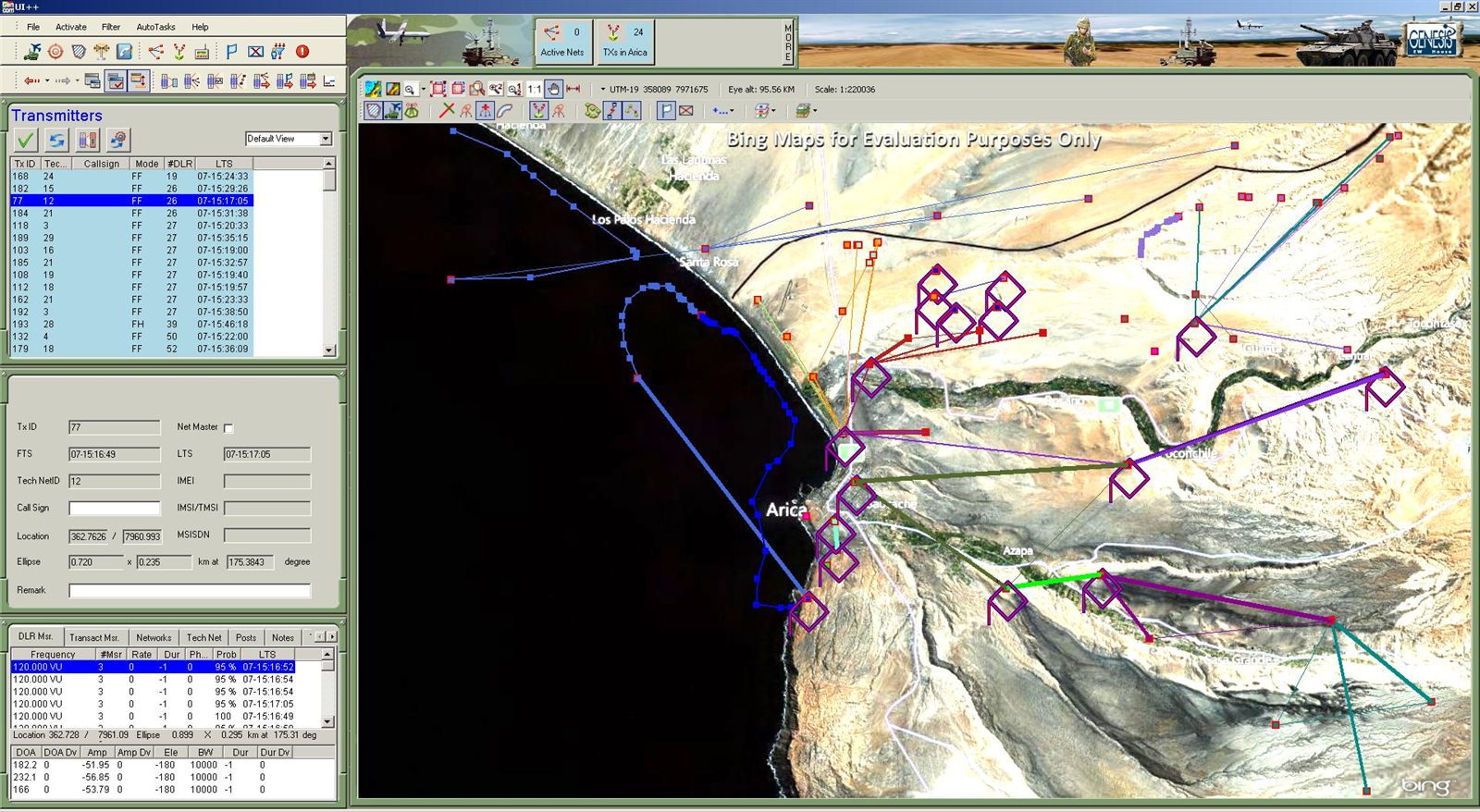Click the curved path draw tool
1480x812 pixels.
pos(504,110)
